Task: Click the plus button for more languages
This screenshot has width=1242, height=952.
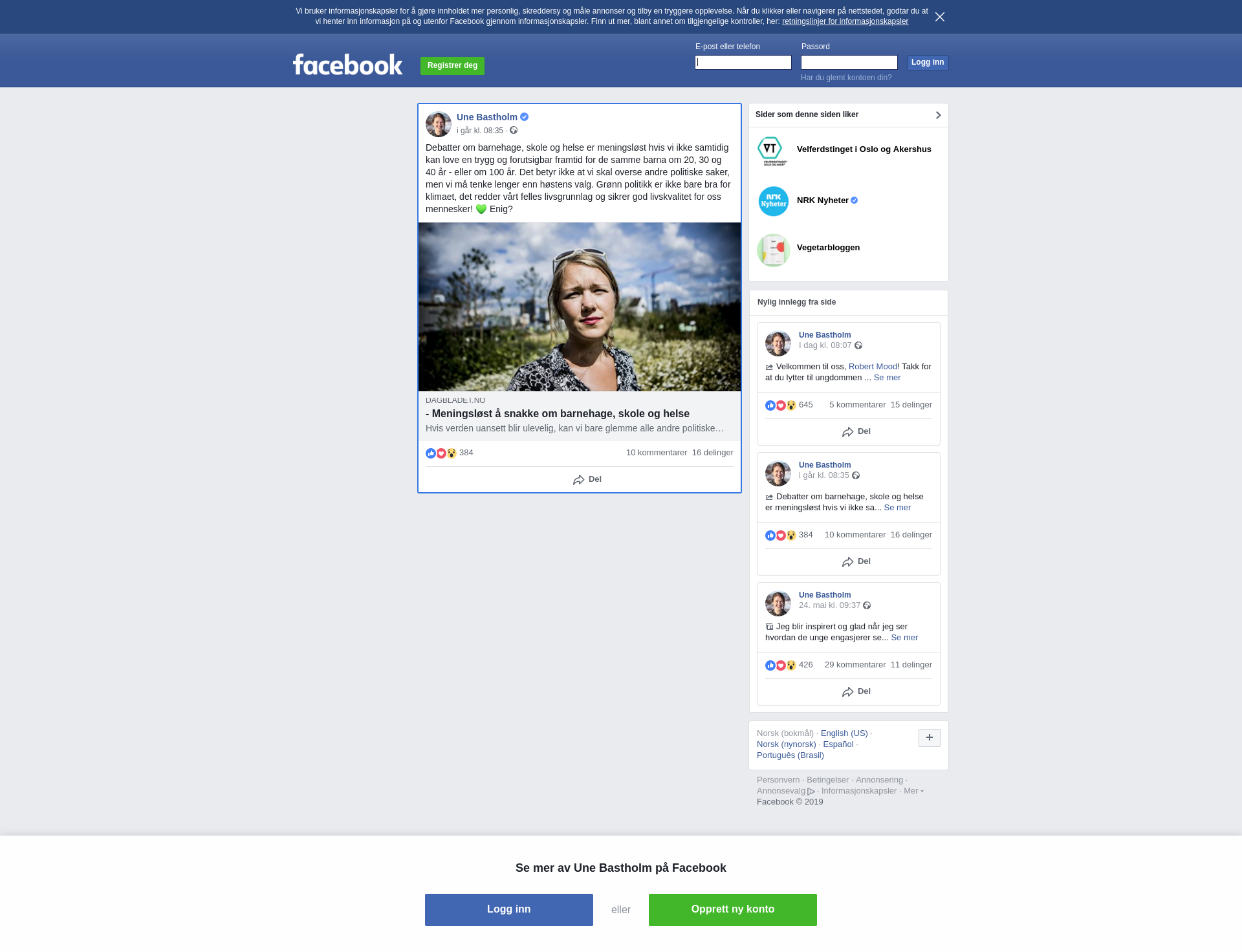Action: coord(930,738)
